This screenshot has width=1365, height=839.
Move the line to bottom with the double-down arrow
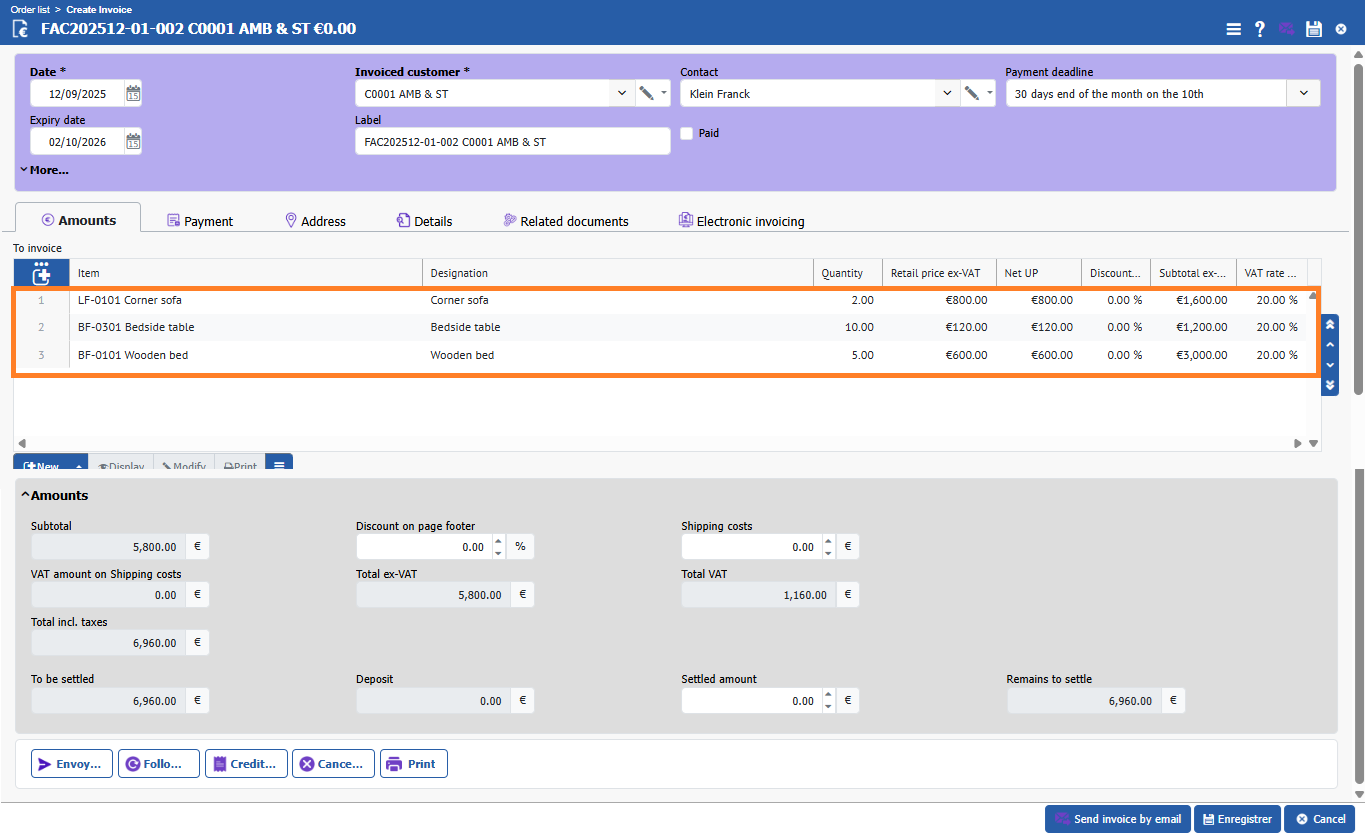(1329, 385)
